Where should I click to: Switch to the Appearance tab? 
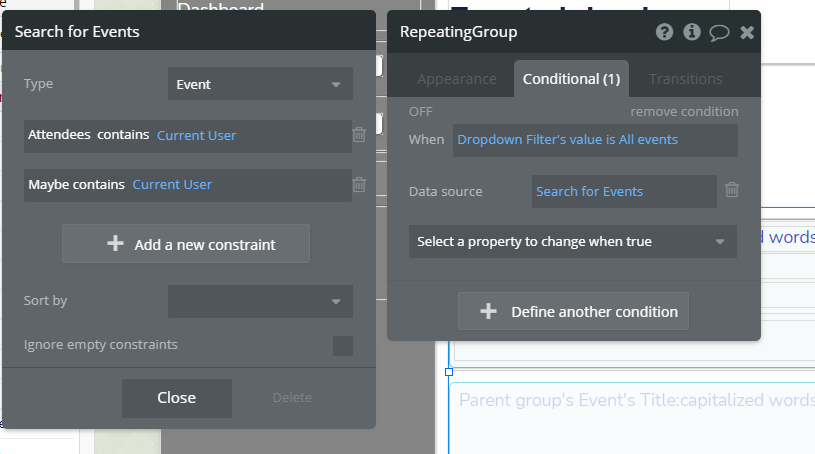[456, 79]
